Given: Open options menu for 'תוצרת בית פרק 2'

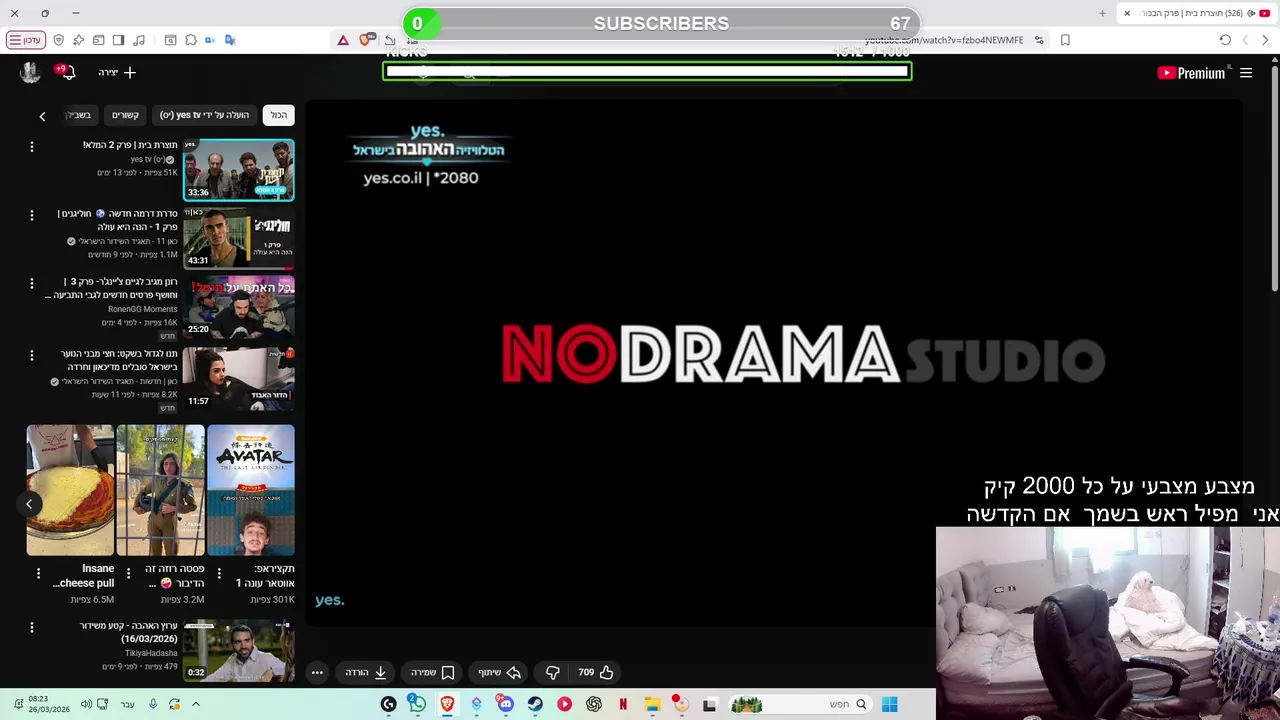Looking at the screenshot, I should 32,147.
